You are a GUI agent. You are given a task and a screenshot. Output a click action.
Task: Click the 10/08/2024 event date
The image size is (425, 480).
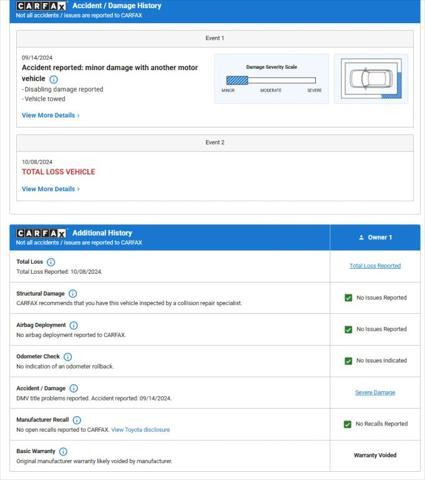coord(37,162)
